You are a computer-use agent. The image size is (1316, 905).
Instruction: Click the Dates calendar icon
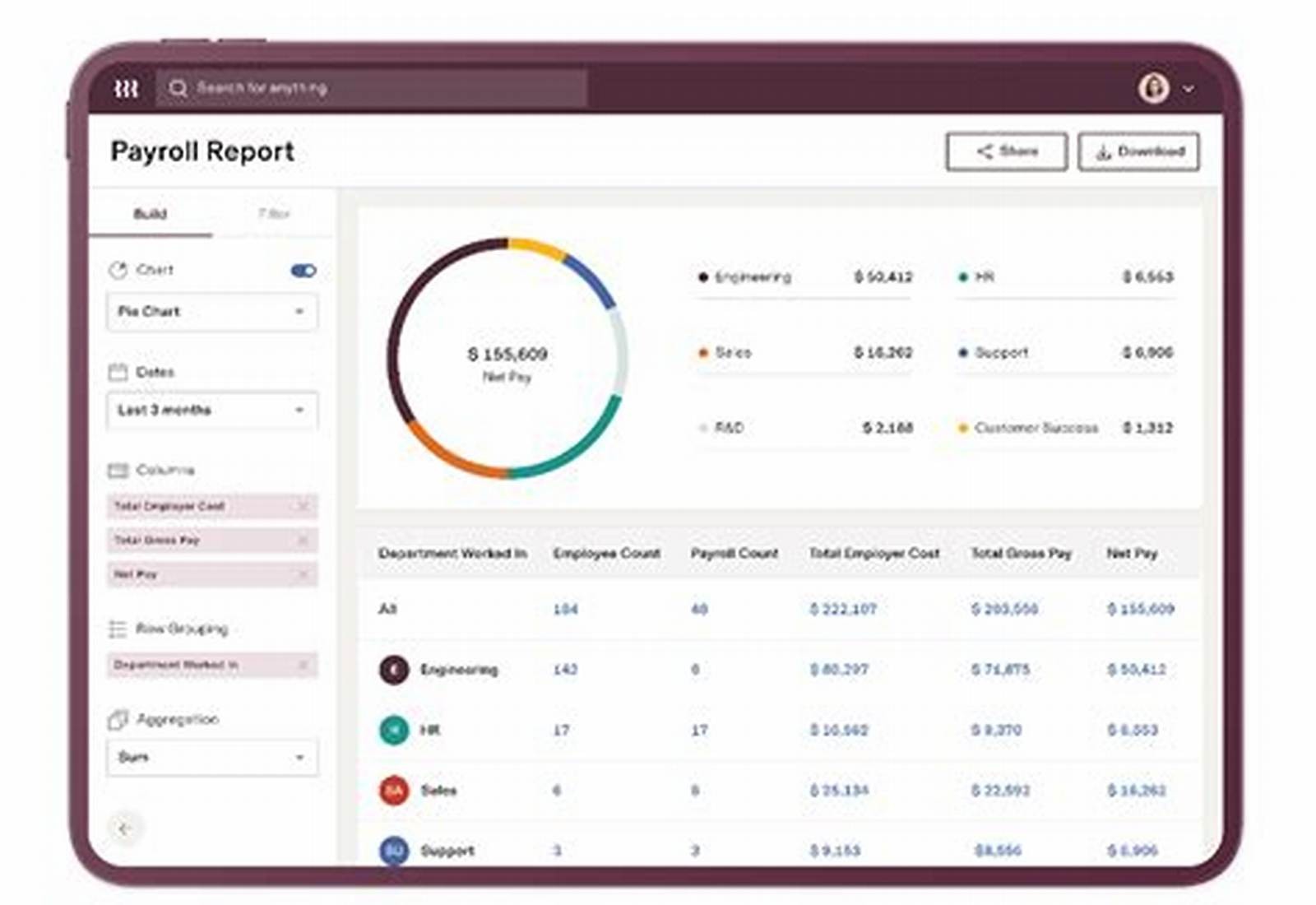118,372
